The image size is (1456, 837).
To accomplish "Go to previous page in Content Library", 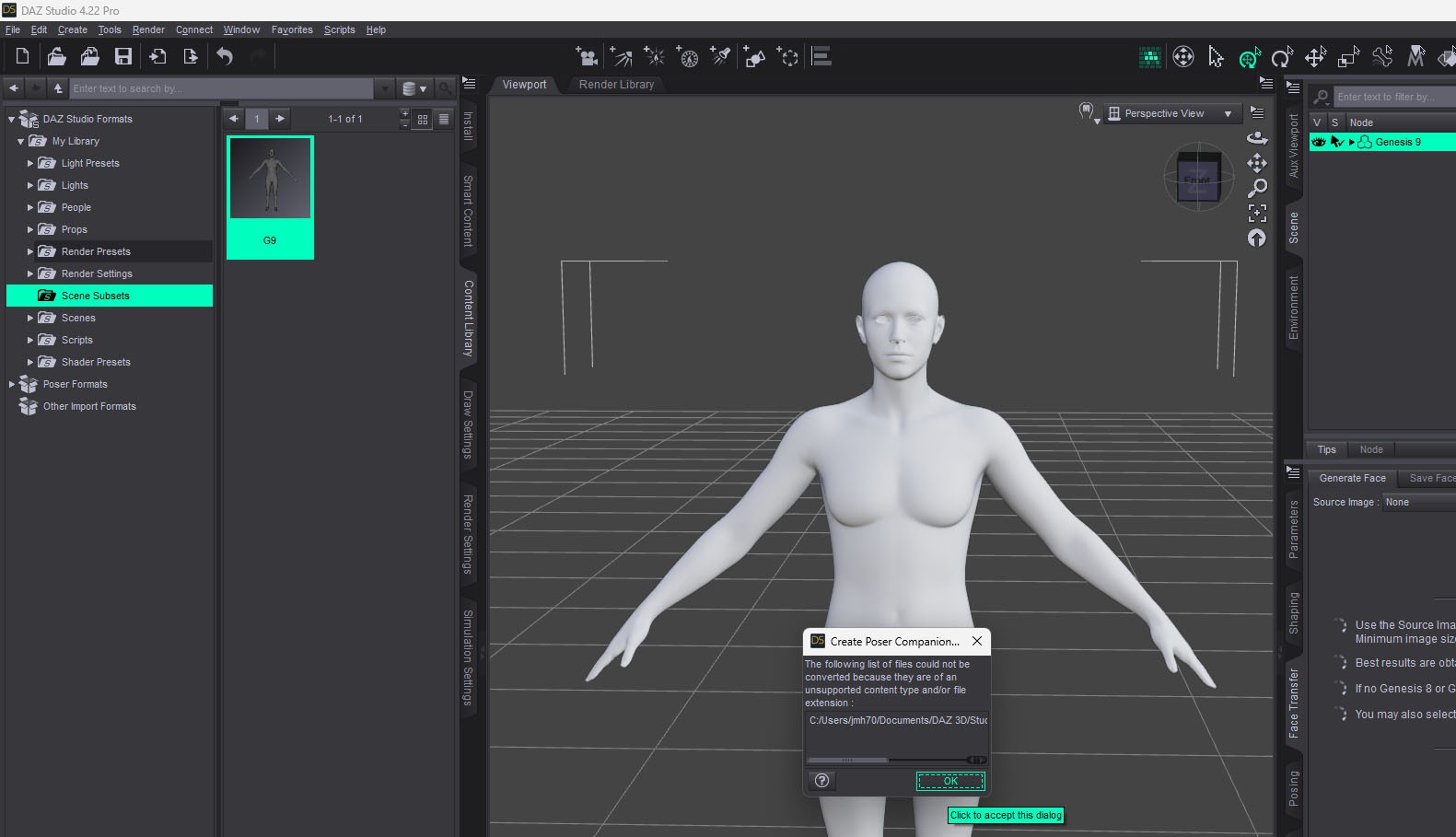I will (234, 119).
